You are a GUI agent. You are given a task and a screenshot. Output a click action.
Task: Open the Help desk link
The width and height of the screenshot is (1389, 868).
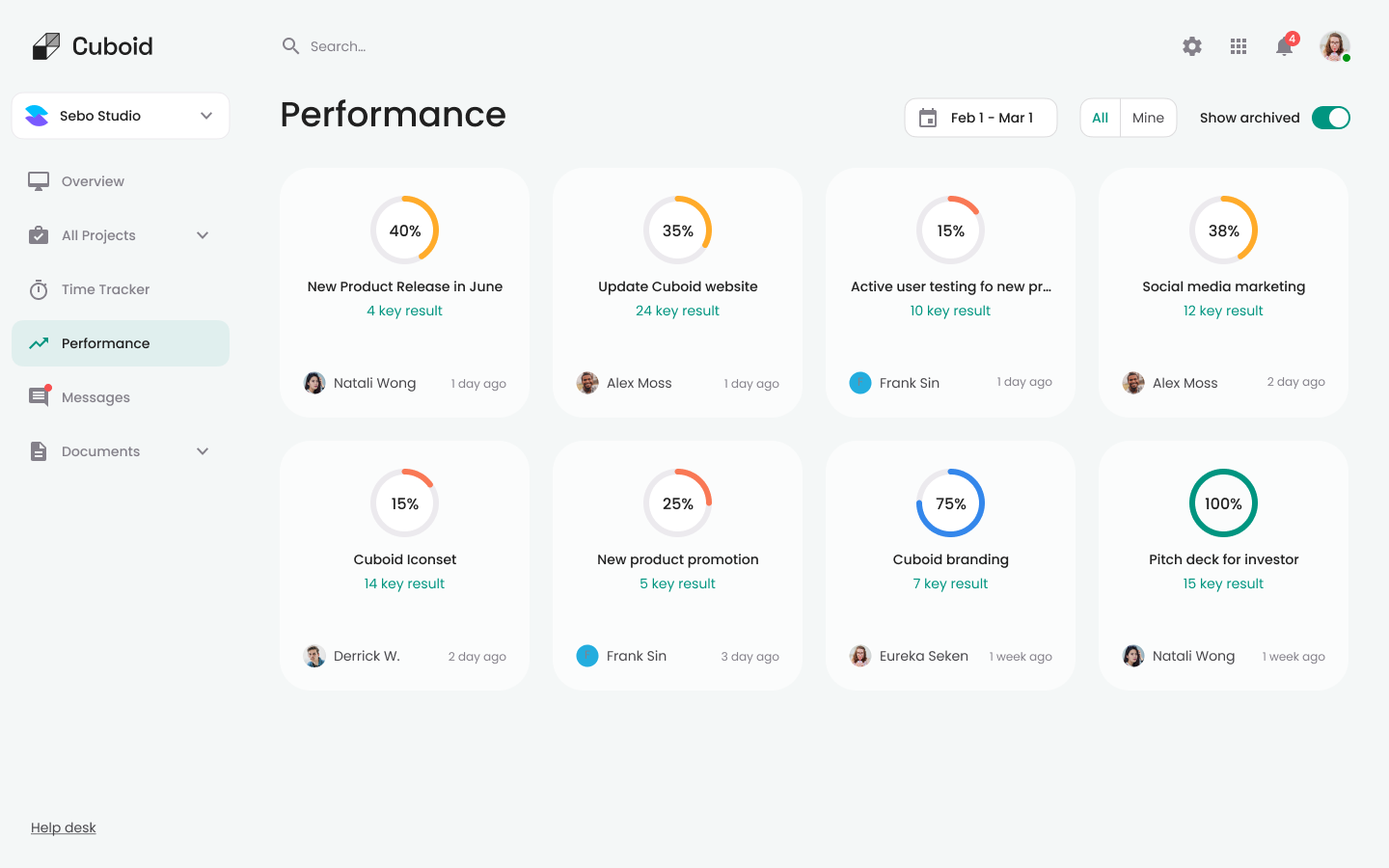pyautogui.click(x=63, y=827)
